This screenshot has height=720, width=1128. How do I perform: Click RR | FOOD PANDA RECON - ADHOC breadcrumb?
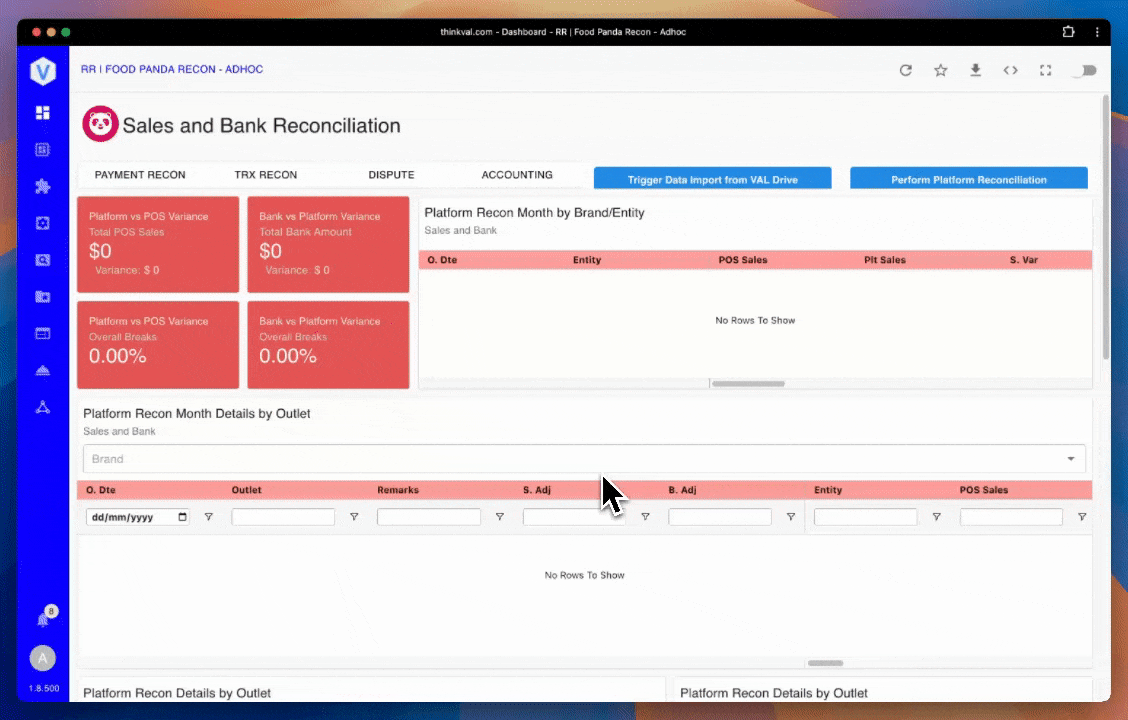pyautogui.click(x=172, y=69)
